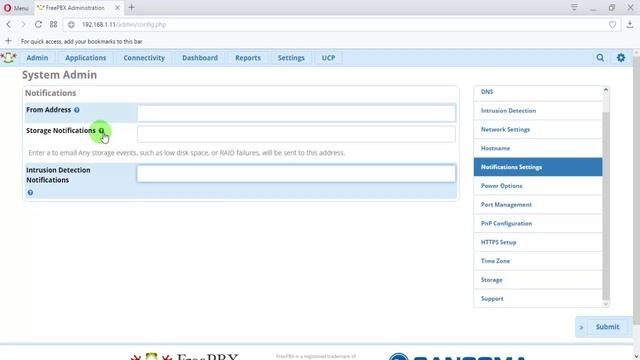Select HTTPS Setup in side list
This screenshot has width=640, height=360.
[538, 242]
